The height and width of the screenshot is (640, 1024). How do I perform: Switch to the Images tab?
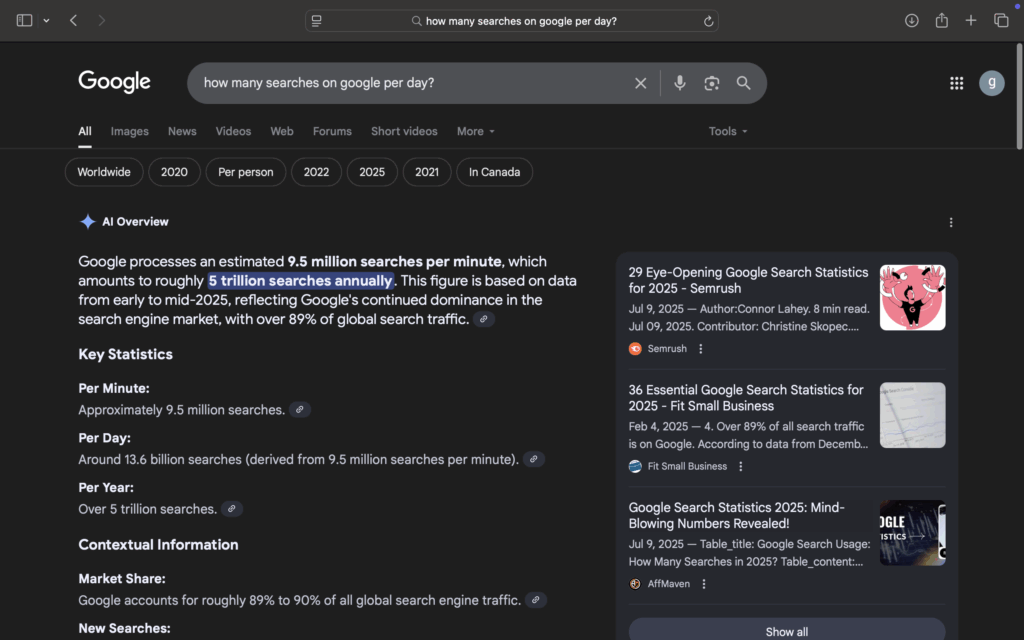coord(129,131)
